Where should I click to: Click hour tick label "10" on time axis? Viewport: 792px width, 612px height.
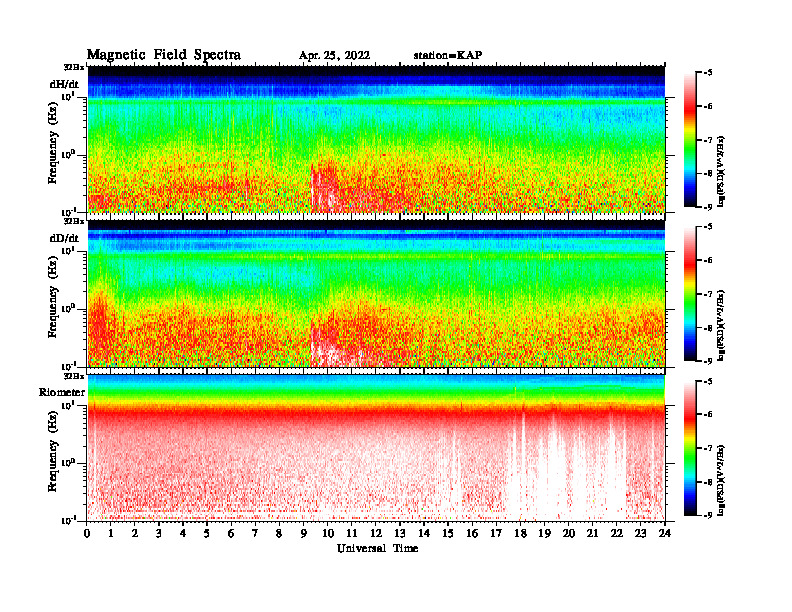[328, 533]
